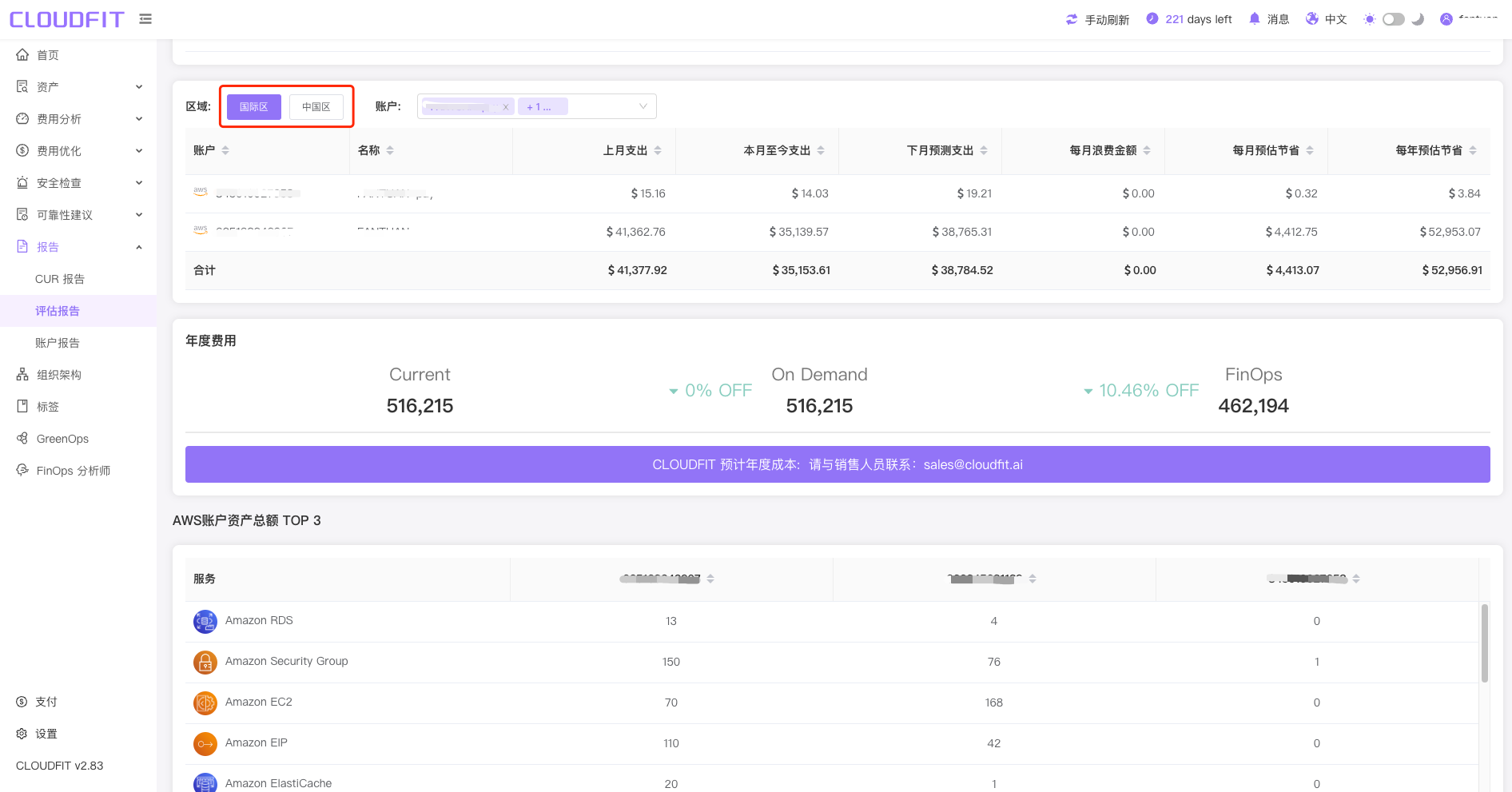The width and height of the screenshot is (1512, 792).
Task: Click the 10.46% OFF indicator
Action: tap(1142, 391)
